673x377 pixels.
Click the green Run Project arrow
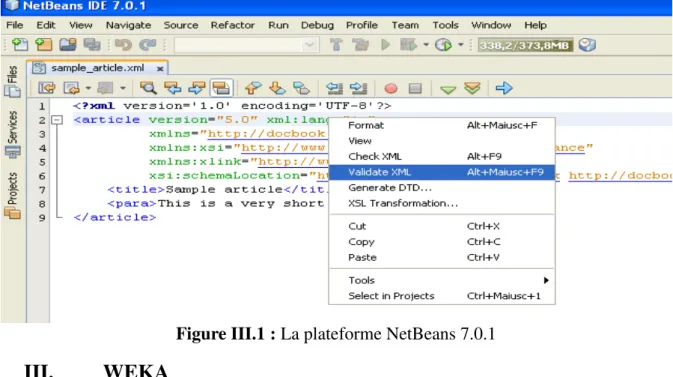[x=385, y=45]
